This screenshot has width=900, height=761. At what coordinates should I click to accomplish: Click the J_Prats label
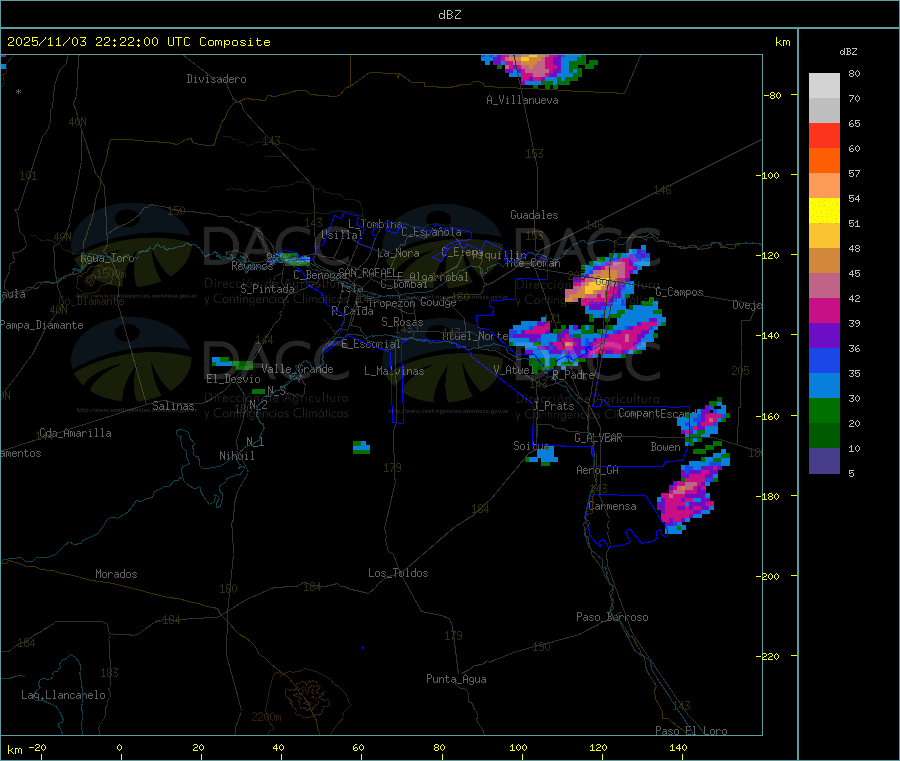pos(554,406)
